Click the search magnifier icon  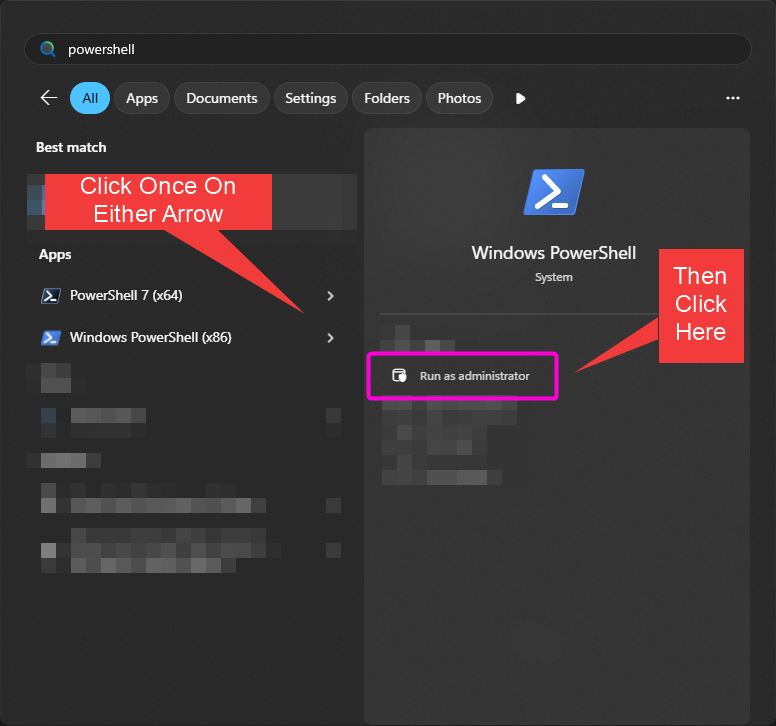click(x=48, y=49)
